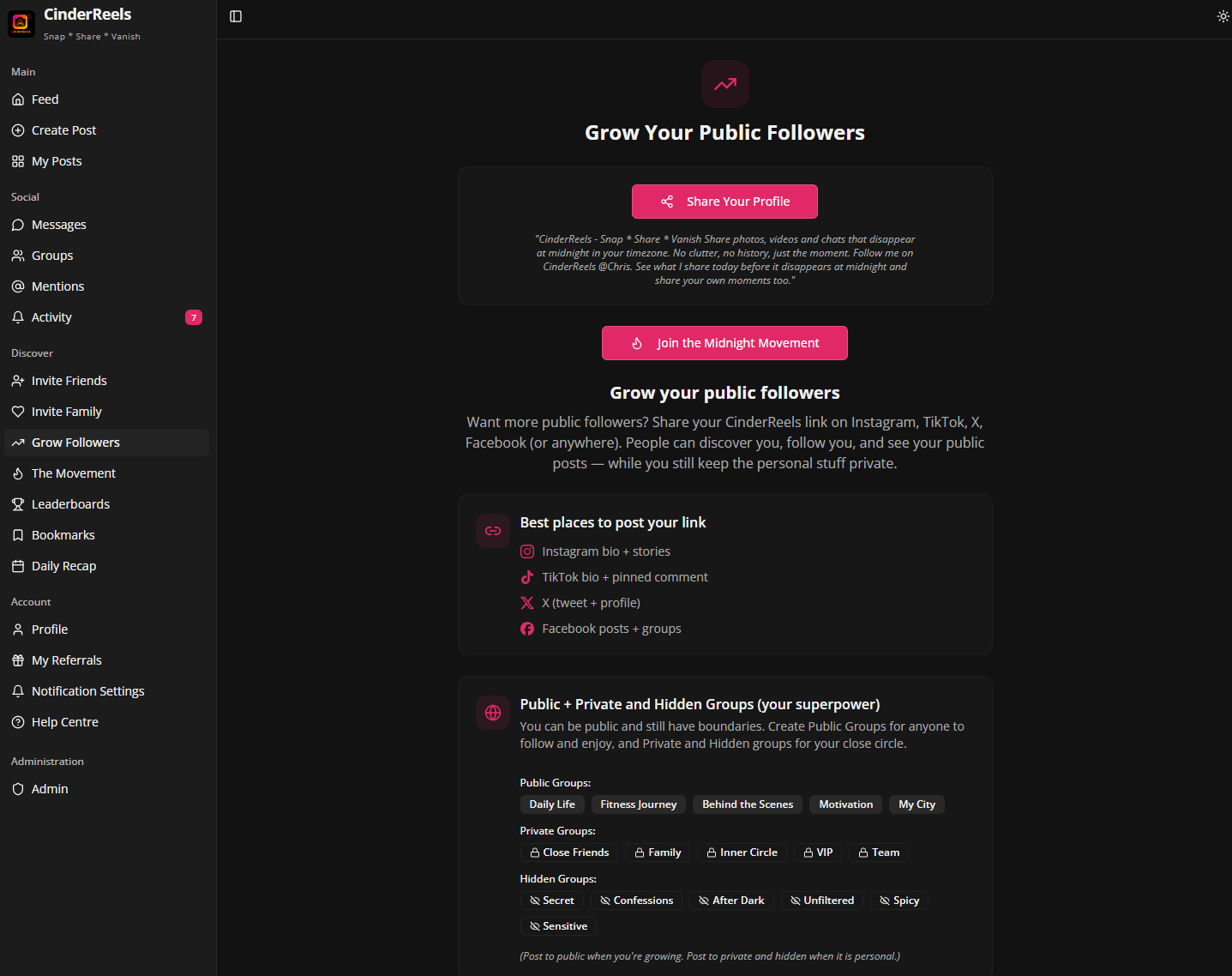Select the Confessions hidden group chip

click(636, 901)
